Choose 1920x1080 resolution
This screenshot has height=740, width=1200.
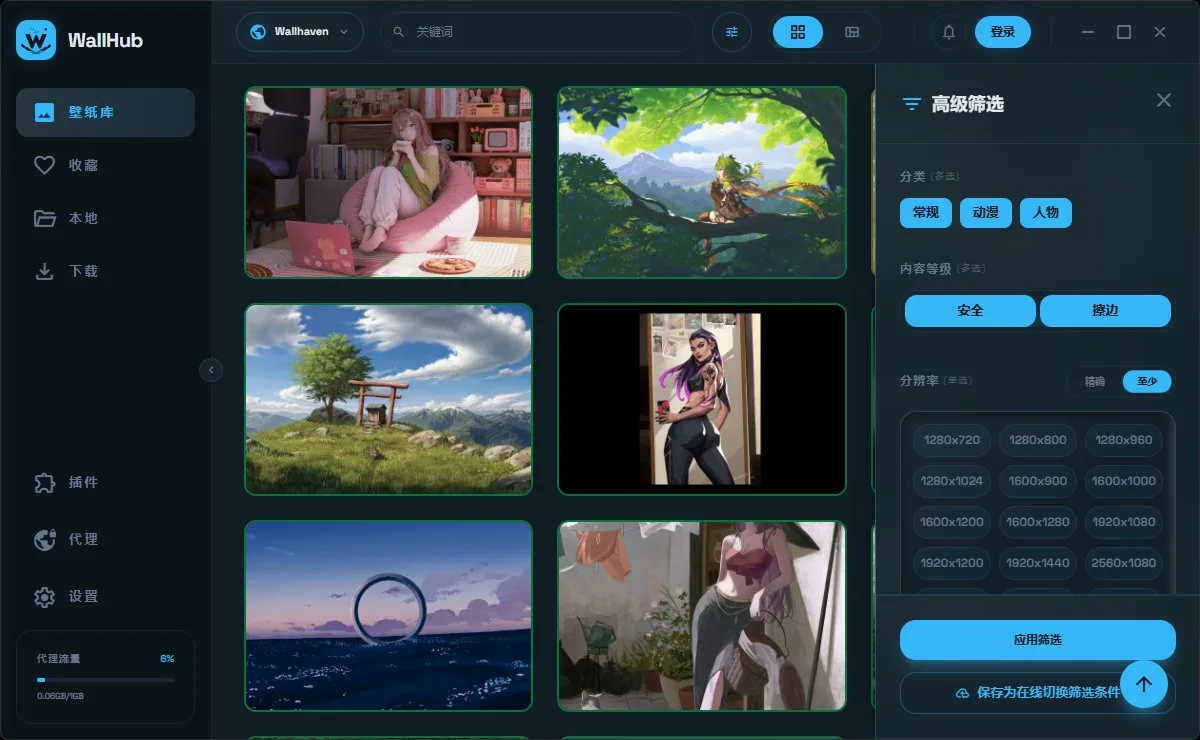(x=1124, y=522)
